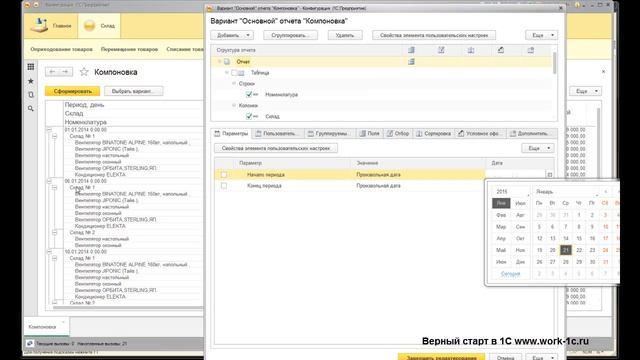Click Завершить редактирование button

click(441, 357)
